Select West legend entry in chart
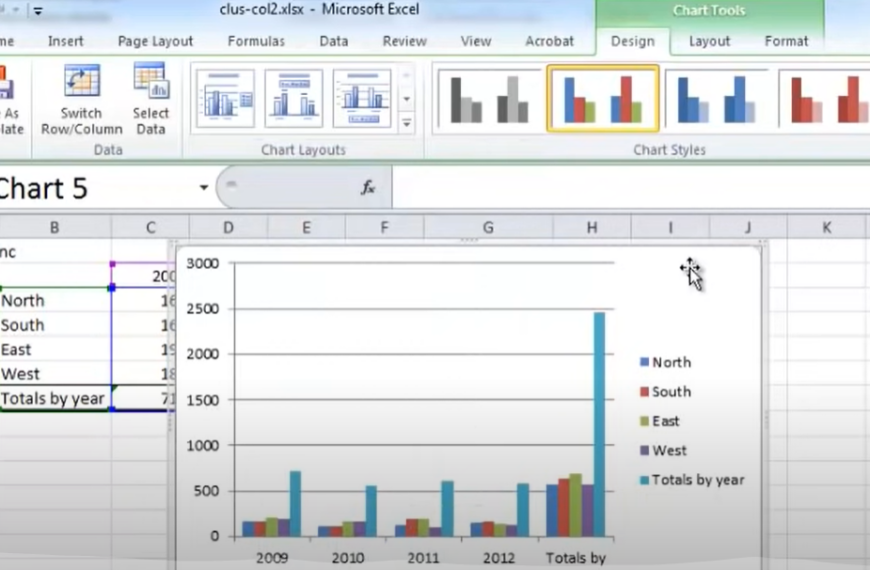 pyautogui.click(x=663, y=451)
